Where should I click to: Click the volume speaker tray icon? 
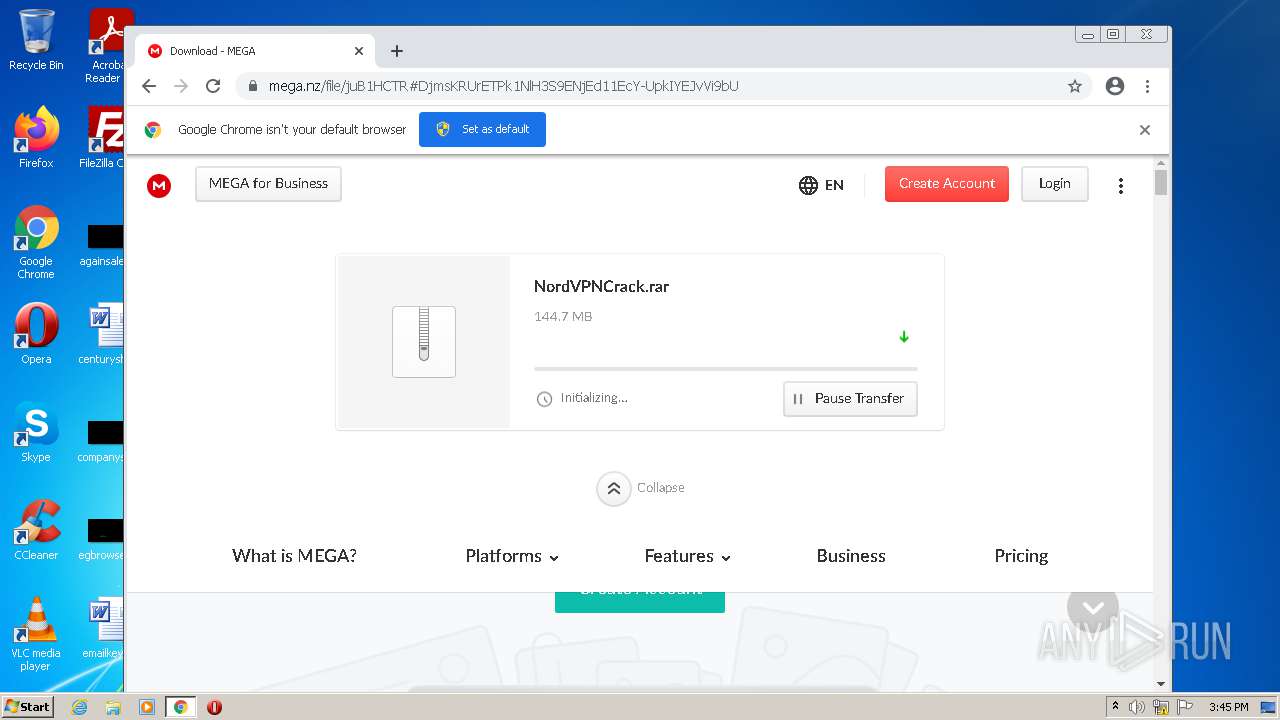click(x=1137, y=707)
